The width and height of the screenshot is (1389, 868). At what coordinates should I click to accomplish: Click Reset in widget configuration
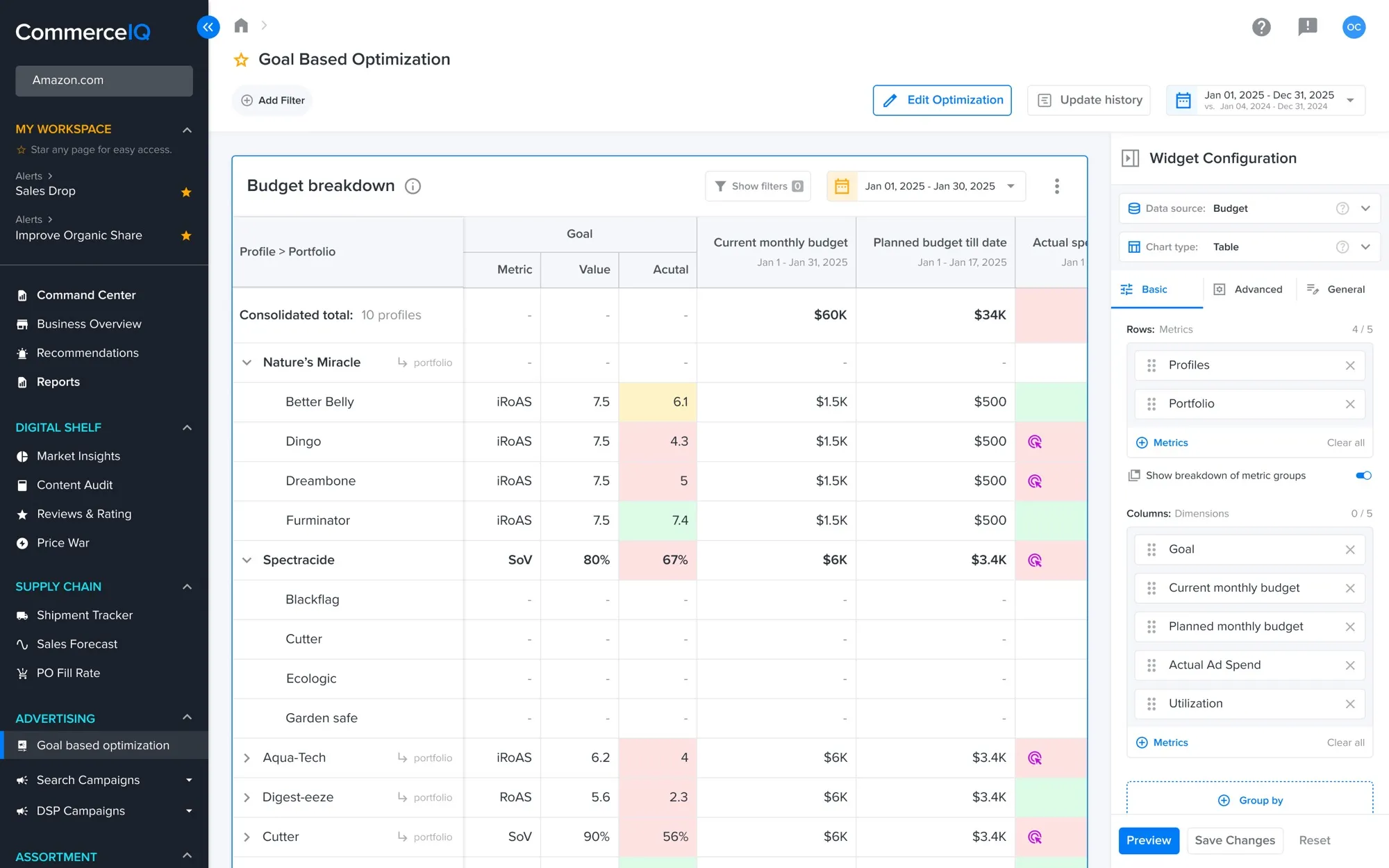[1314, 840]
